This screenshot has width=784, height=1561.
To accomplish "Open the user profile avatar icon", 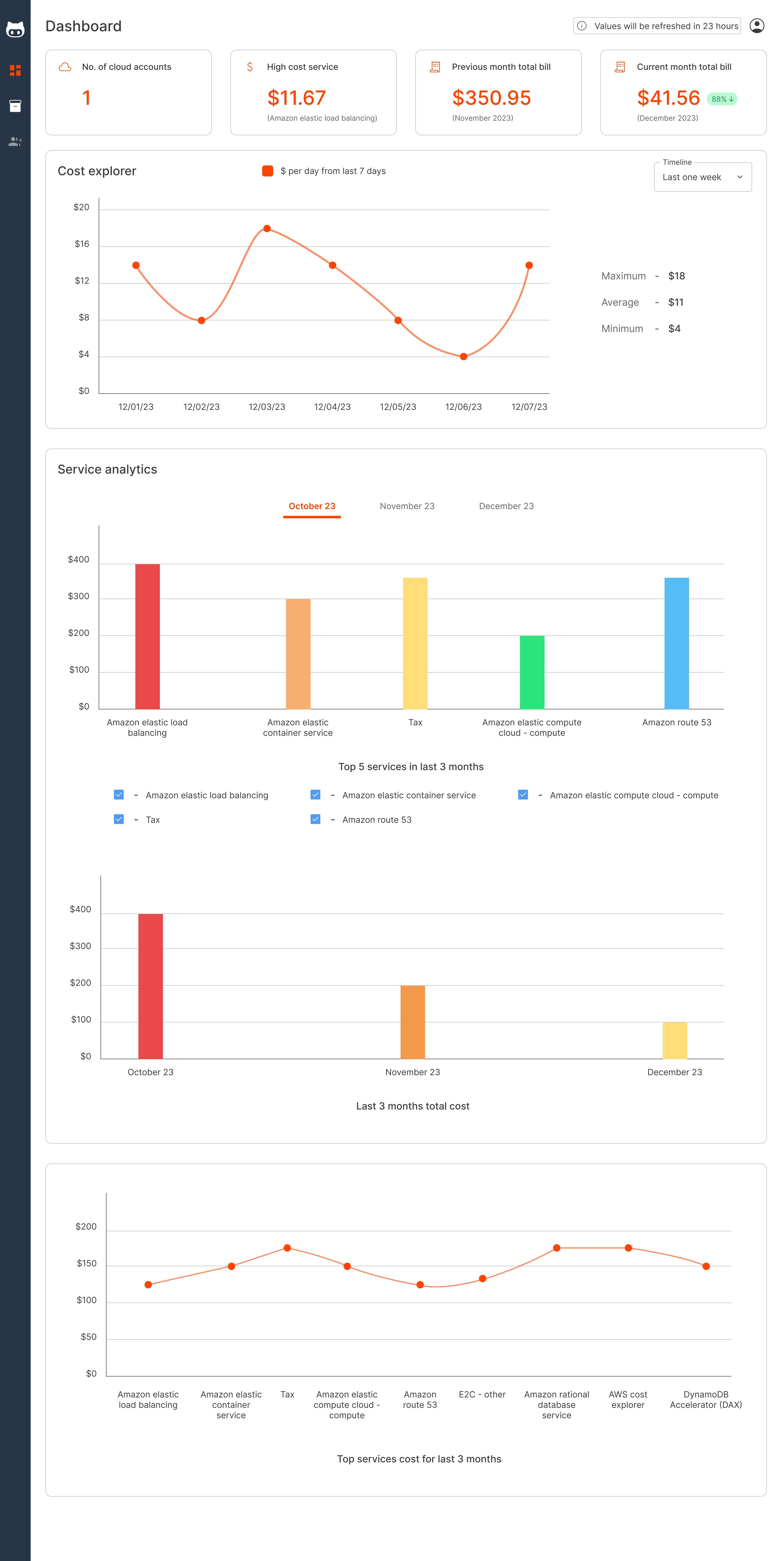I will click(757, 26).
